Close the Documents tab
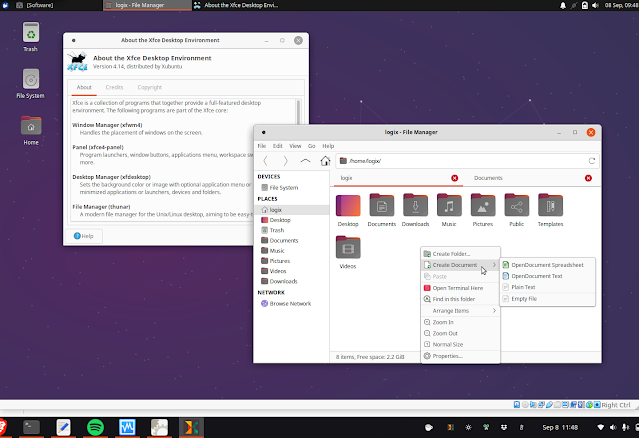Screen dimensions: 639x438 point(589,178)
